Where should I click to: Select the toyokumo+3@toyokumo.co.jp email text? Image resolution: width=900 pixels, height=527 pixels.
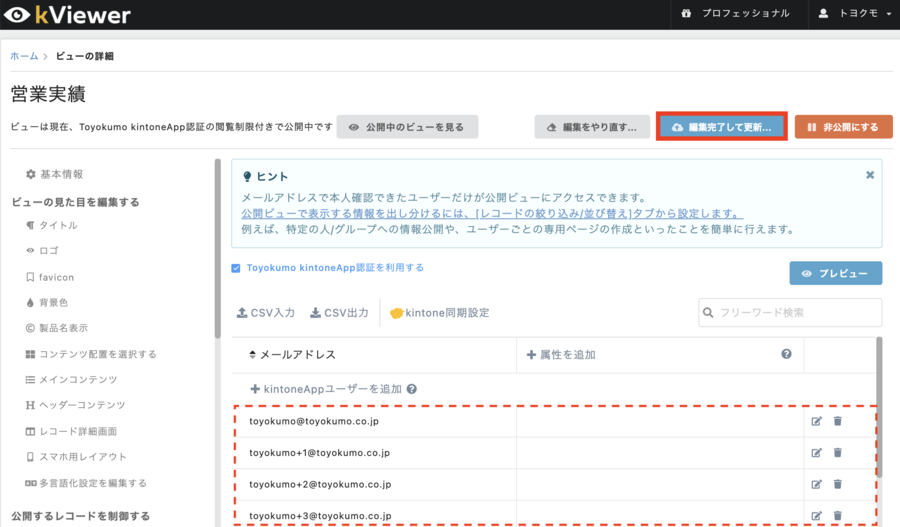coord(320,516)
